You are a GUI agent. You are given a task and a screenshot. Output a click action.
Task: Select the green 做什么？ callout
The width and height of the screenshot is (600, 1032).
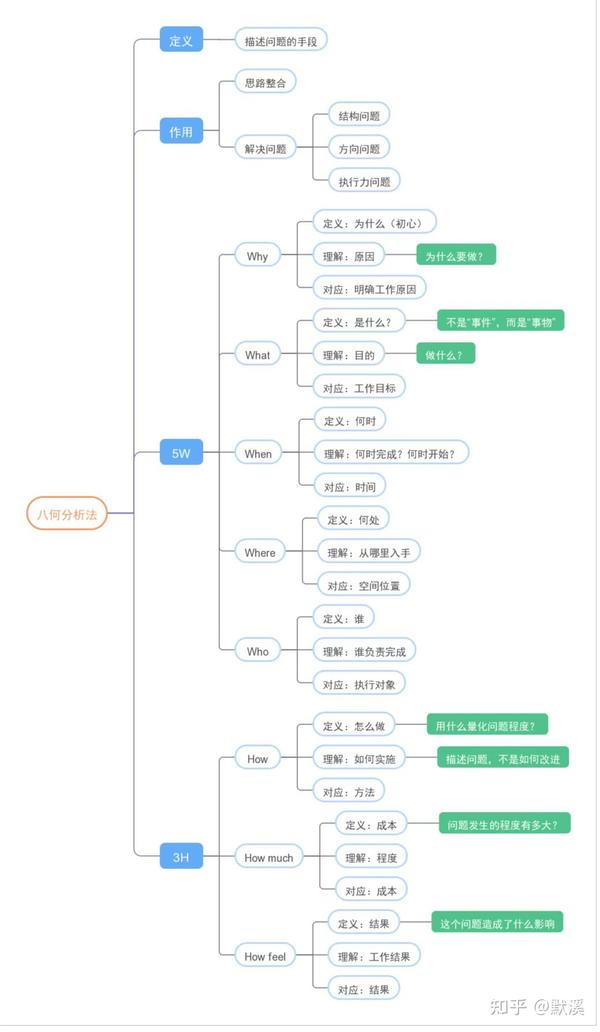pos(446,354)
